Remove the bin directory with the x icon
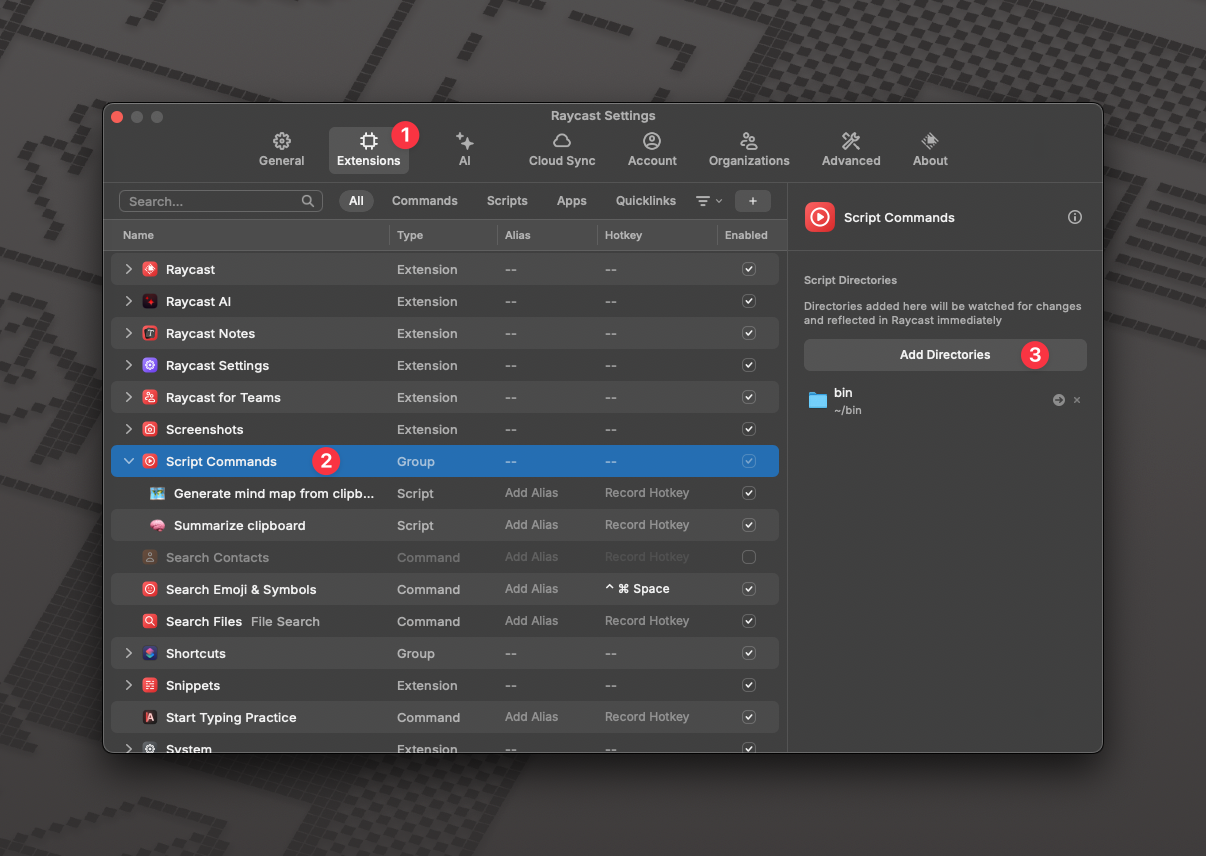This screenshot has width=1206, height=856. tap(1077, 400)
